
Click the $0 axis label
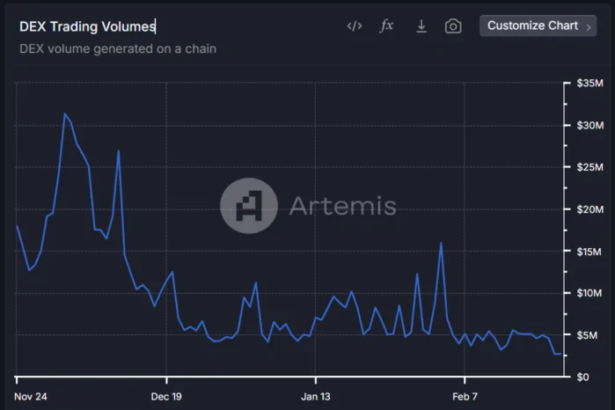[x=582, y=377]
